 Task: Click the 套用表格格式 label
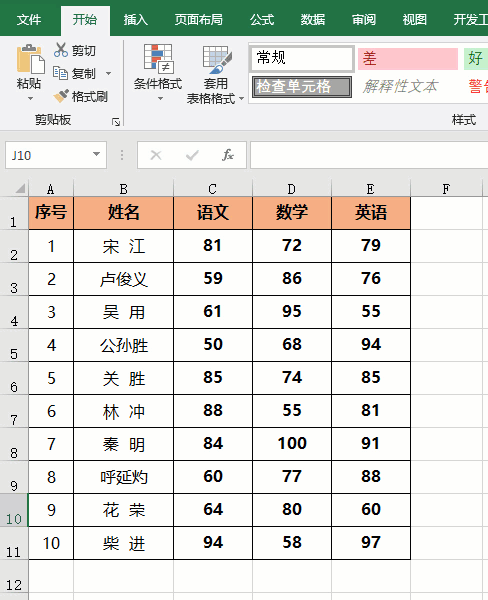[215, 91]
